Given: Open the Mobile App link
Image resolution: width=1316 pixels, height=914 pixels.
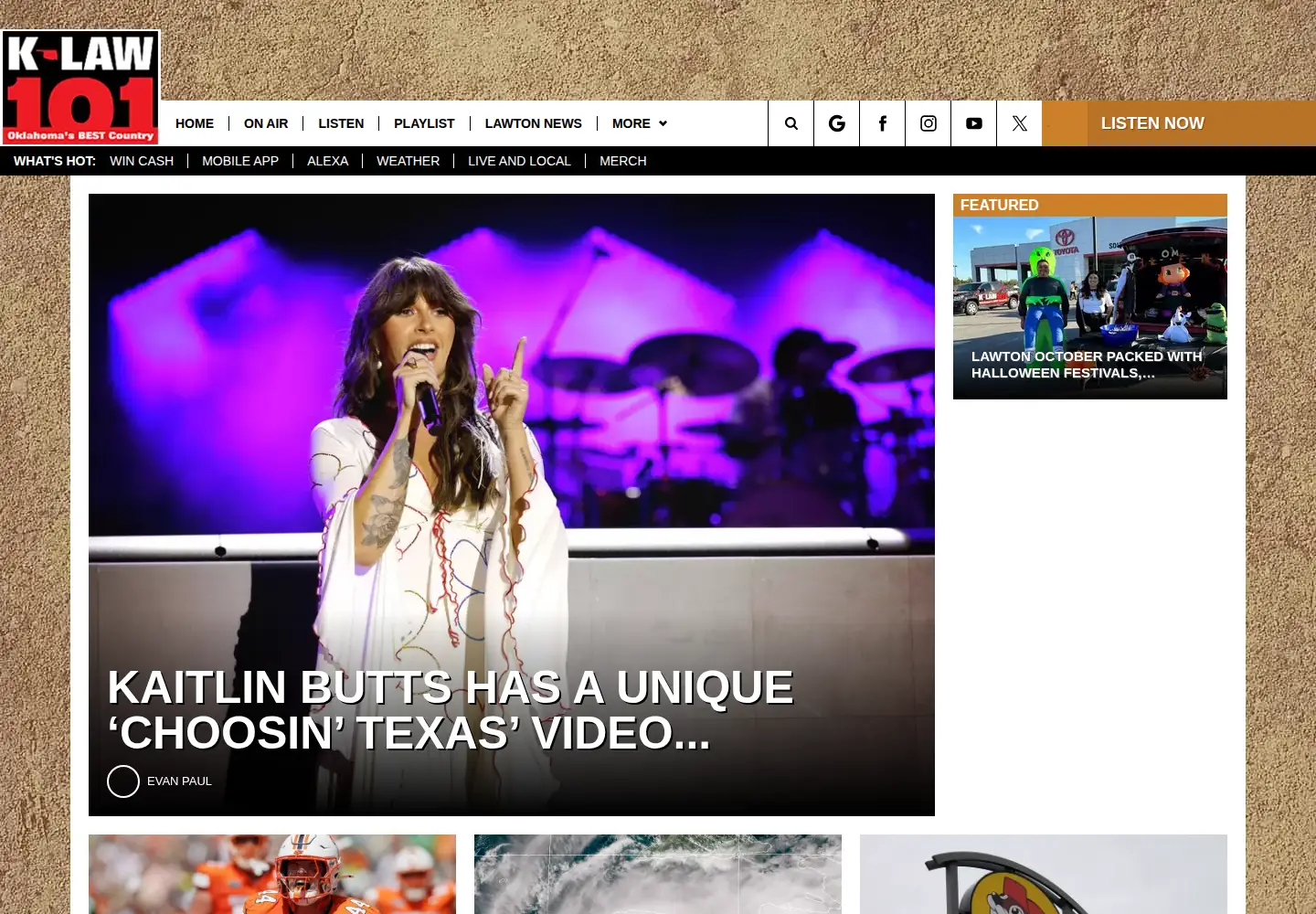Looking at the screenshot, I should click(240, 161).
